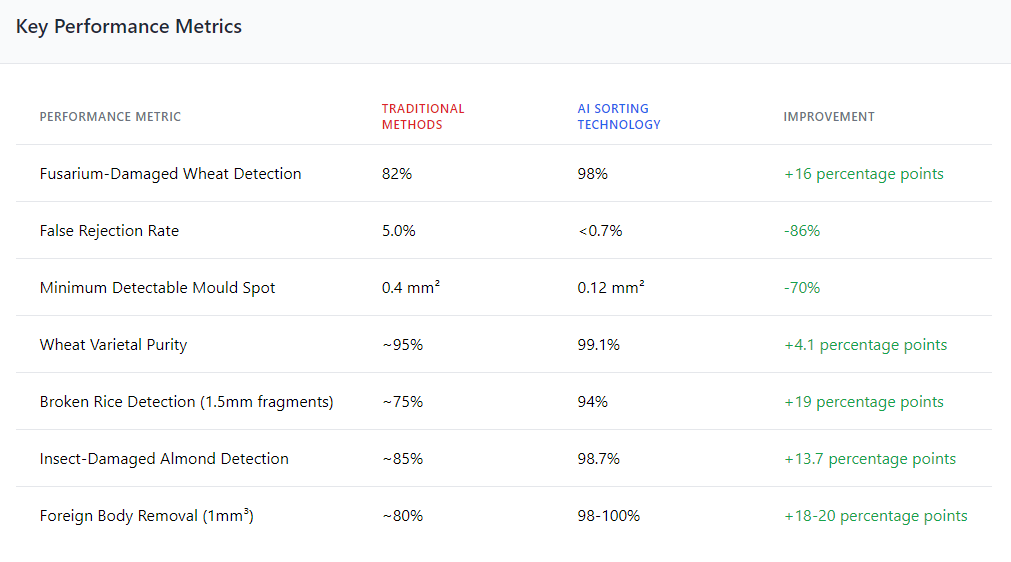Click the +4.1 percentage points value
This screenshot has width=1011, height=562.
point(866,345)
